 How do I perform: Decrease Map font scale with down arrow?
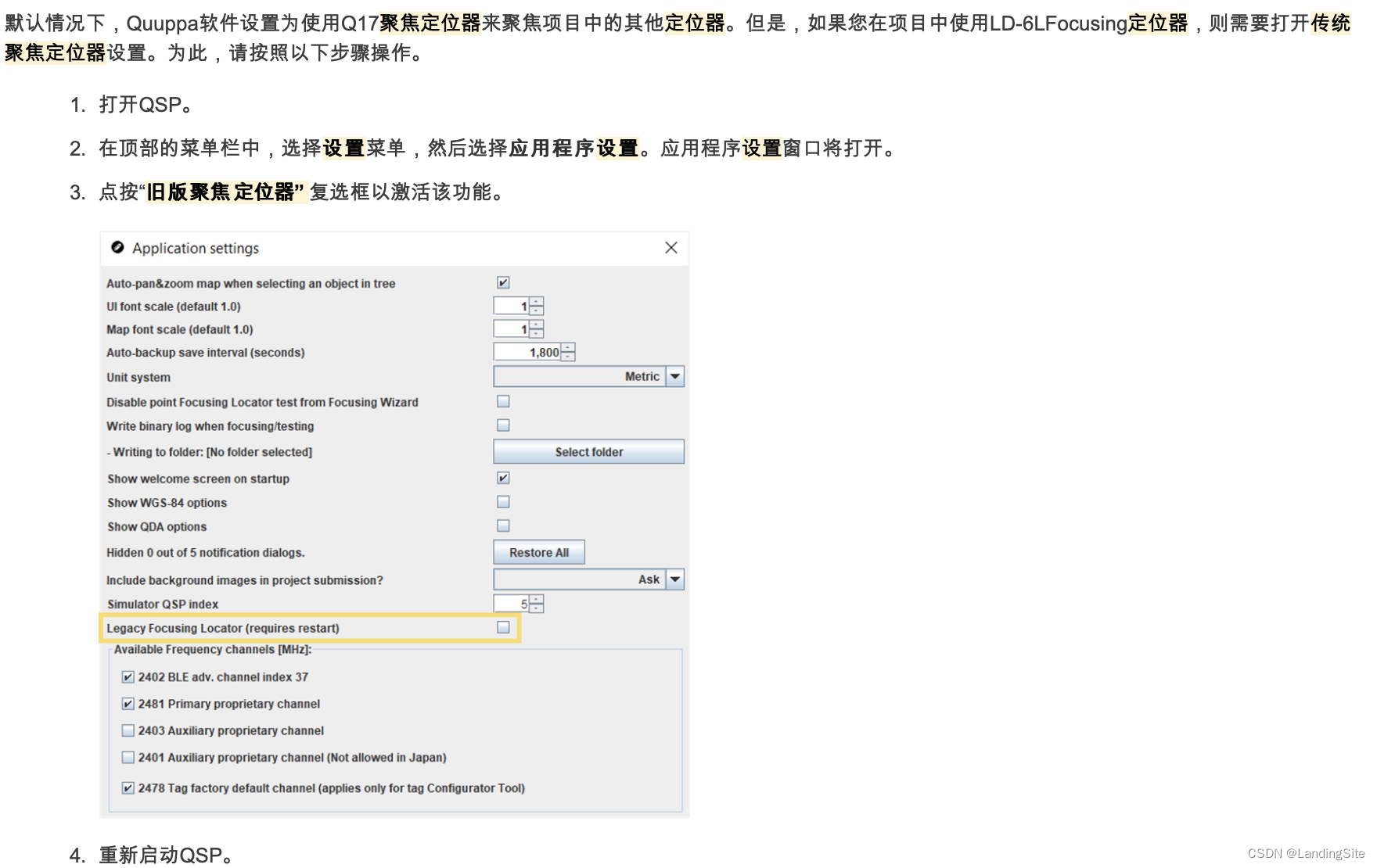(536, 334)
